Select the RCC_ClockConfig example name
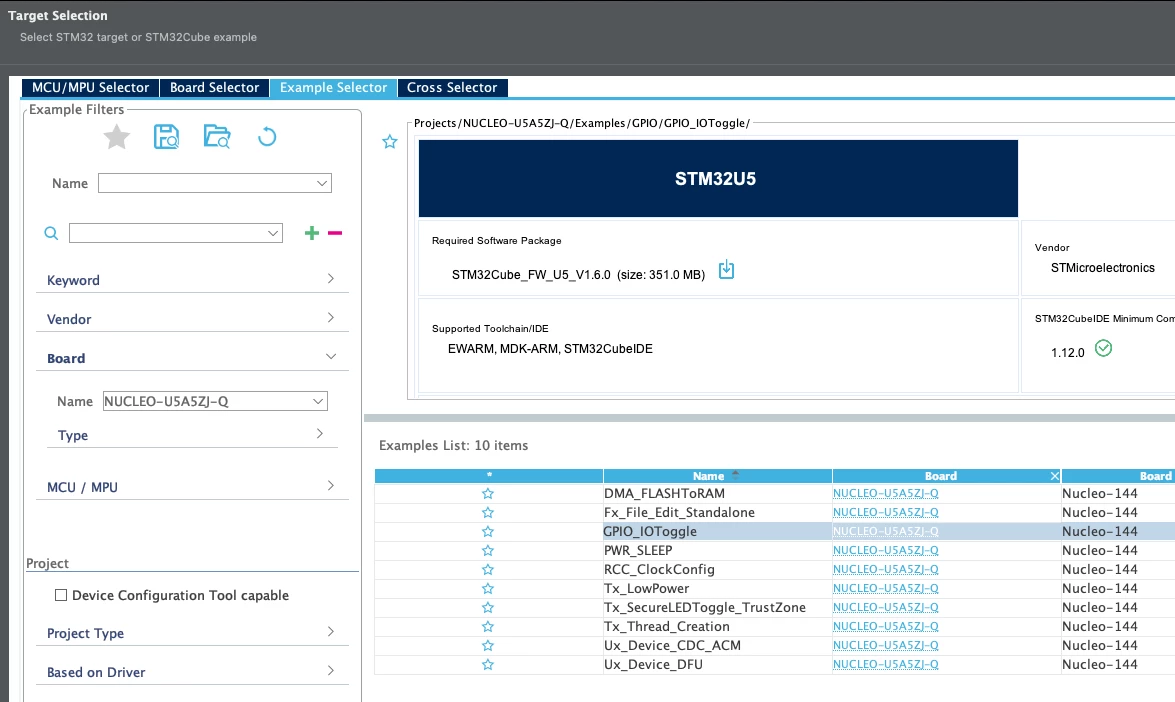 (x=659, y=569)
